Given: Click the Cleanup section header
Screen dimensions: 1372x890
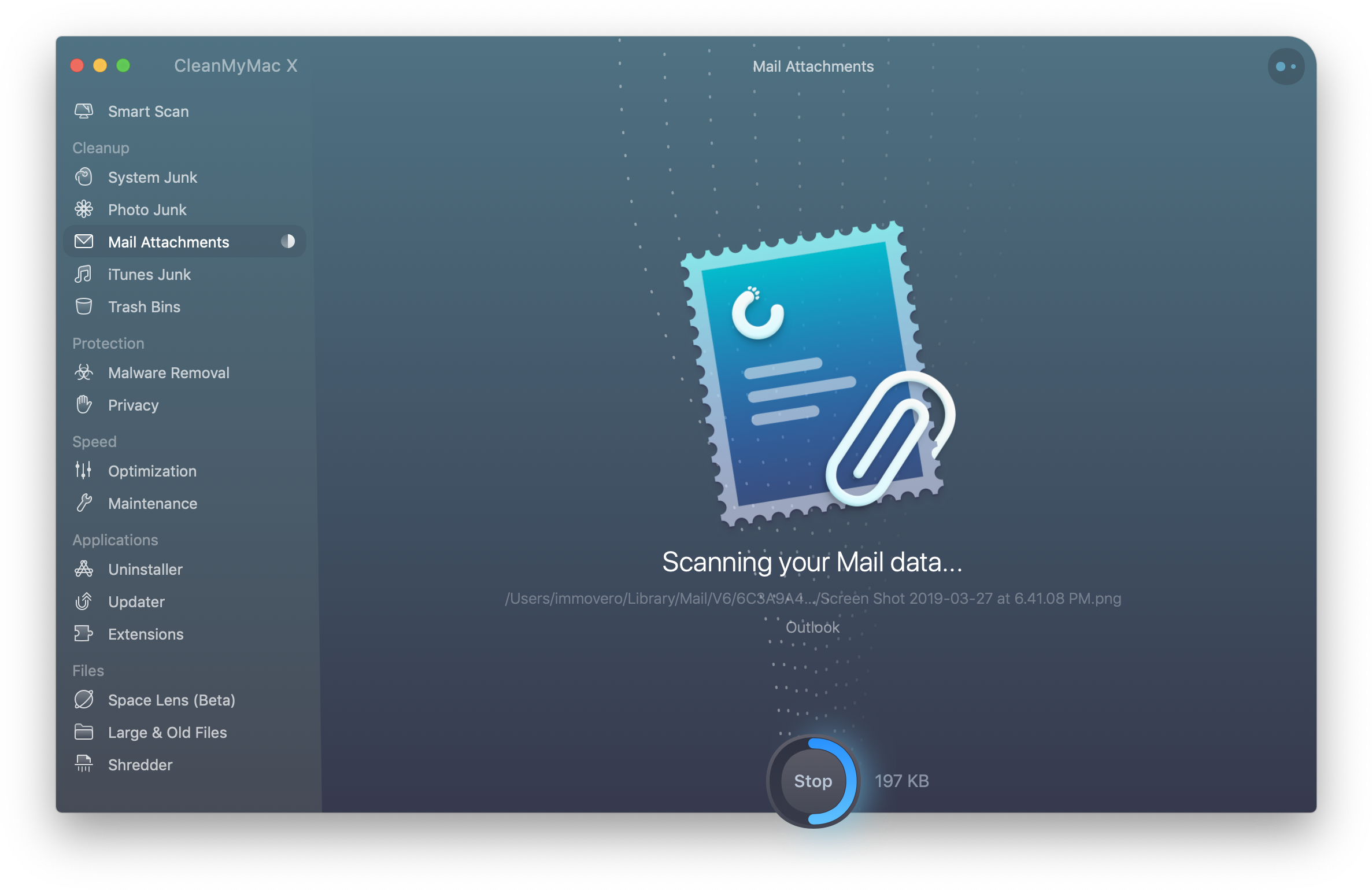Looking at the screenshot, I should point(101,148).
